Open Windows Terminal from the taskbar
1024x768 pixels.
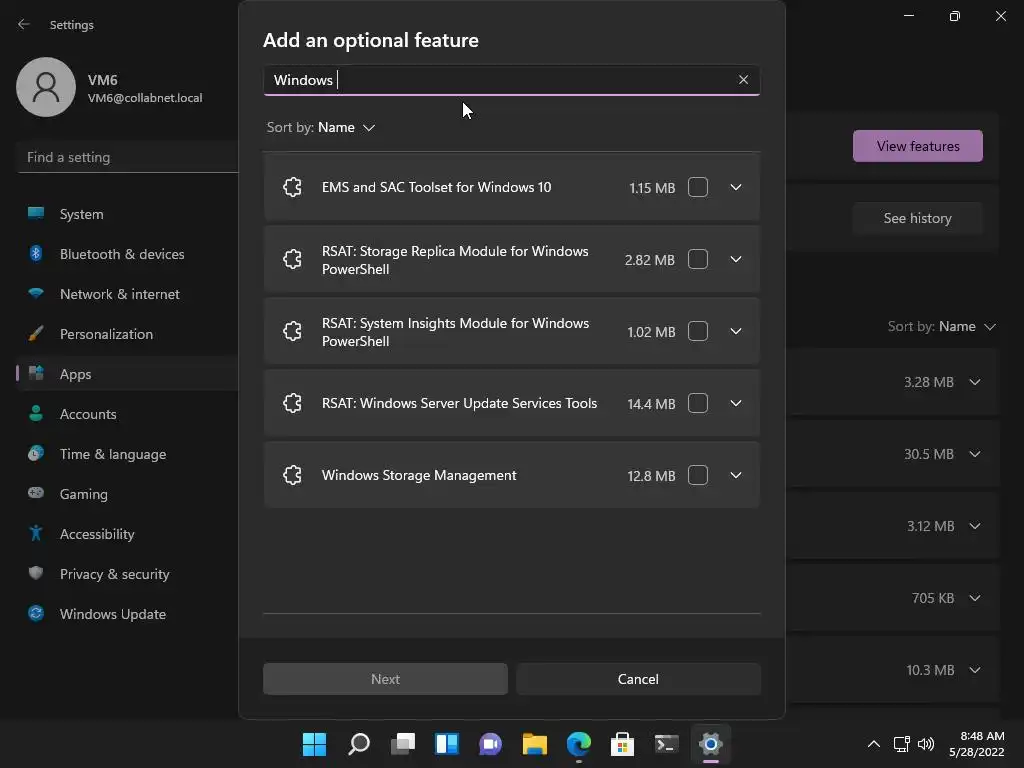pyautogui.click(x=666, y=744)
